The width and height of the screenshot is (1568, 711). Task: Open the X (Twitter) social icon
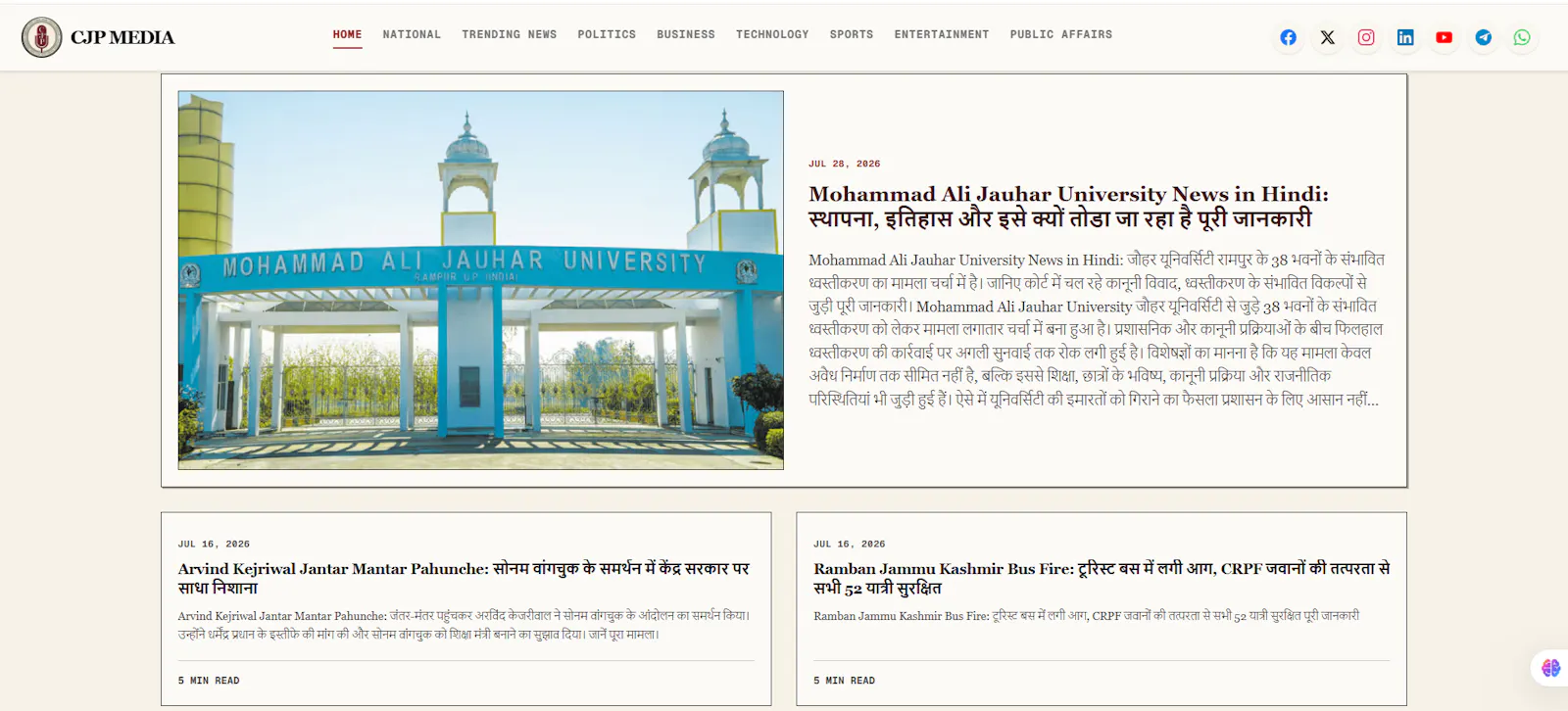pos(1327,37)
